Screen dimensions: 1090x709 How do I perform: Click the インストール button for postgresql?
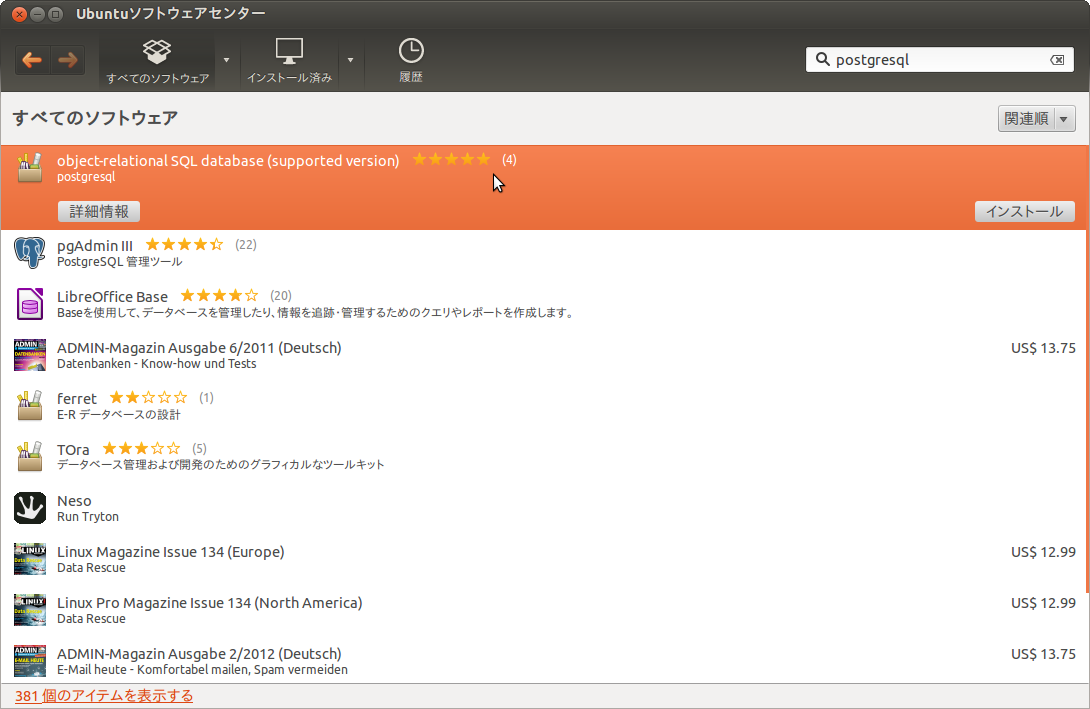pos(1025,211)
